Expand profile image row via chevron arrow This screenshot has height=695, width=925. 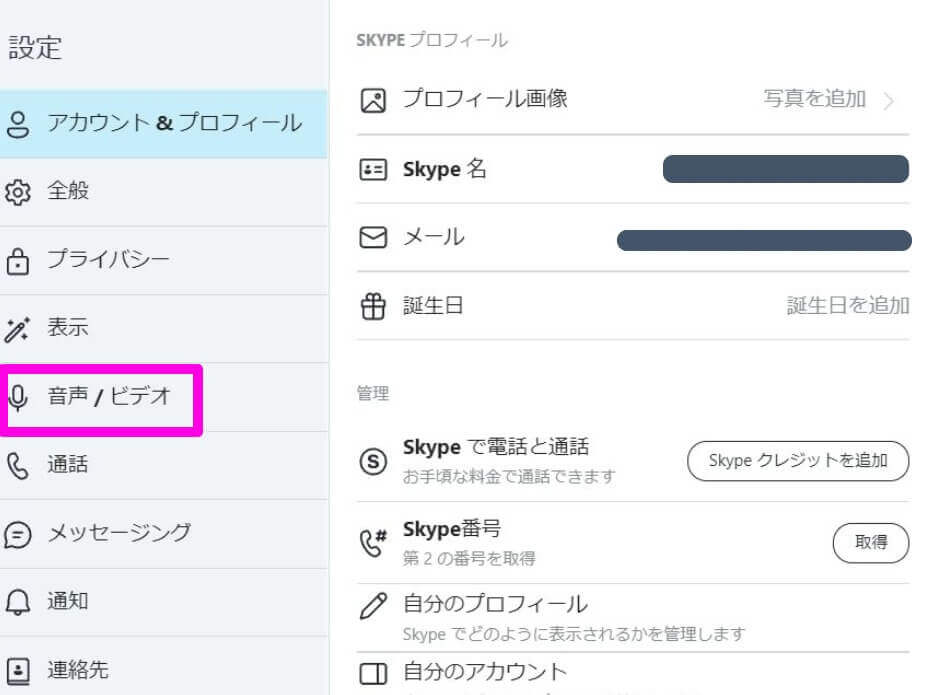click(x=889, y=101)
